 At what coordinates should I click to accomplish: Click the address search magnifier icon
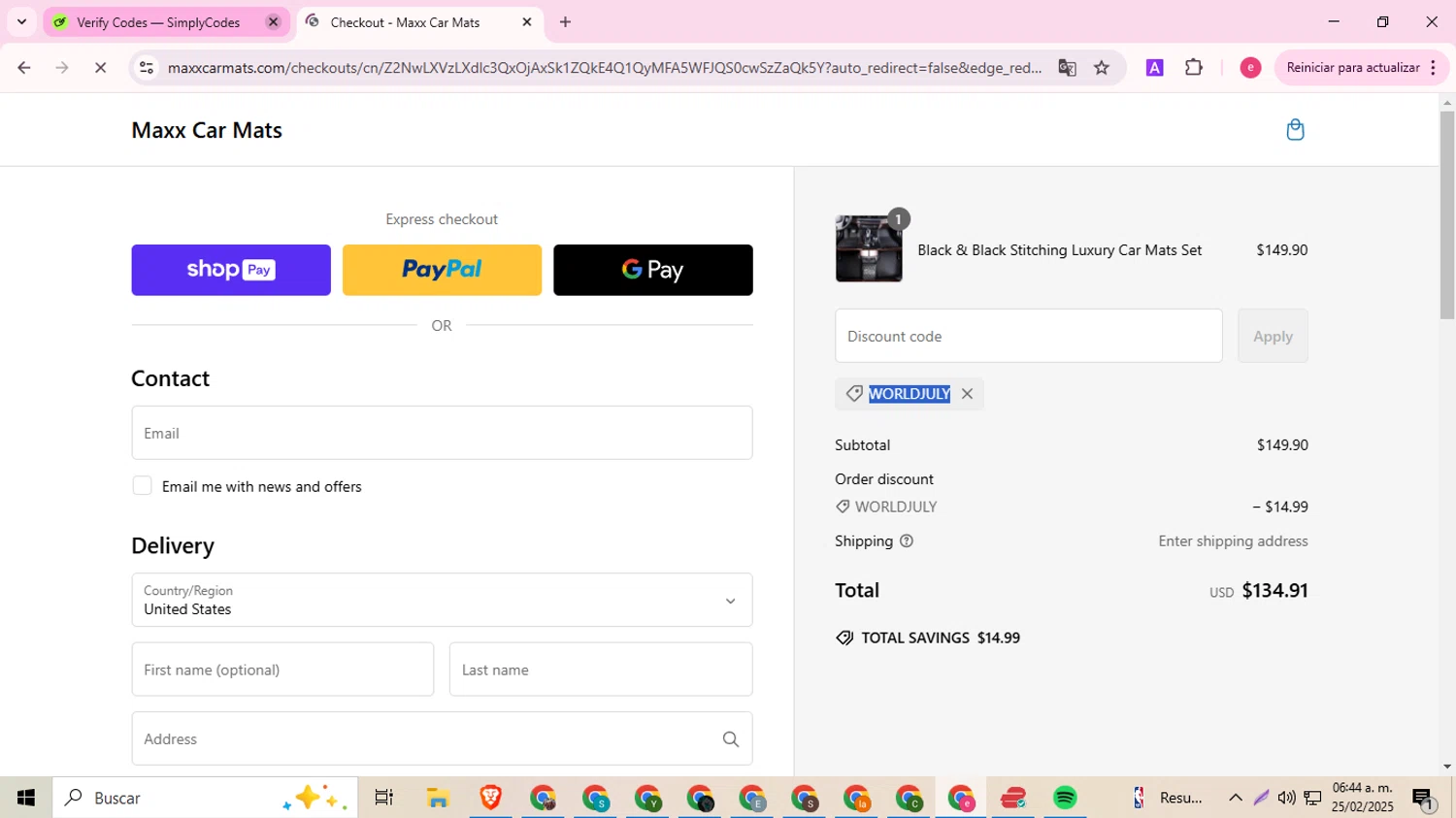[731, 739]
